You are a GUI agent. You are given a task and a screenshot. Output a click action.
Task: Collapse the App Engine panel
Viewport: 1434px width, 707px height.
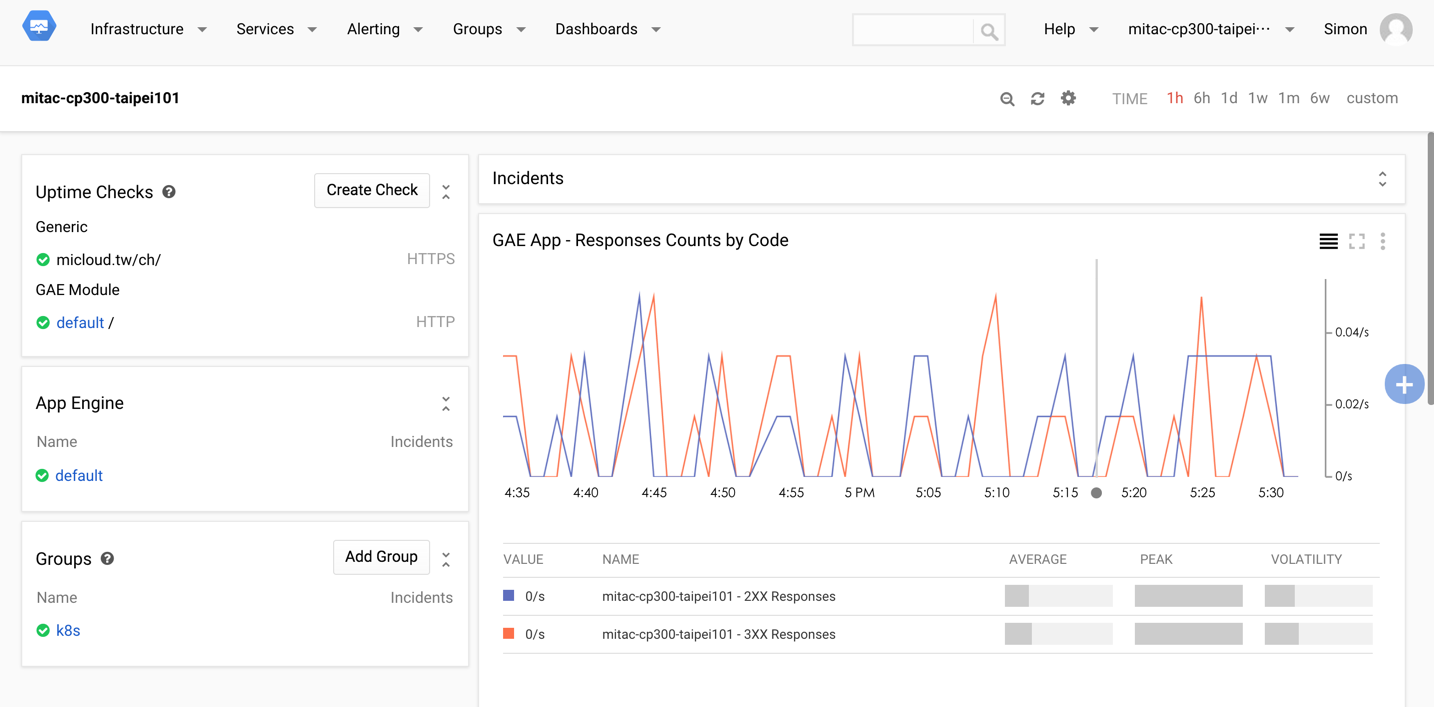click(x=446, y=404)
